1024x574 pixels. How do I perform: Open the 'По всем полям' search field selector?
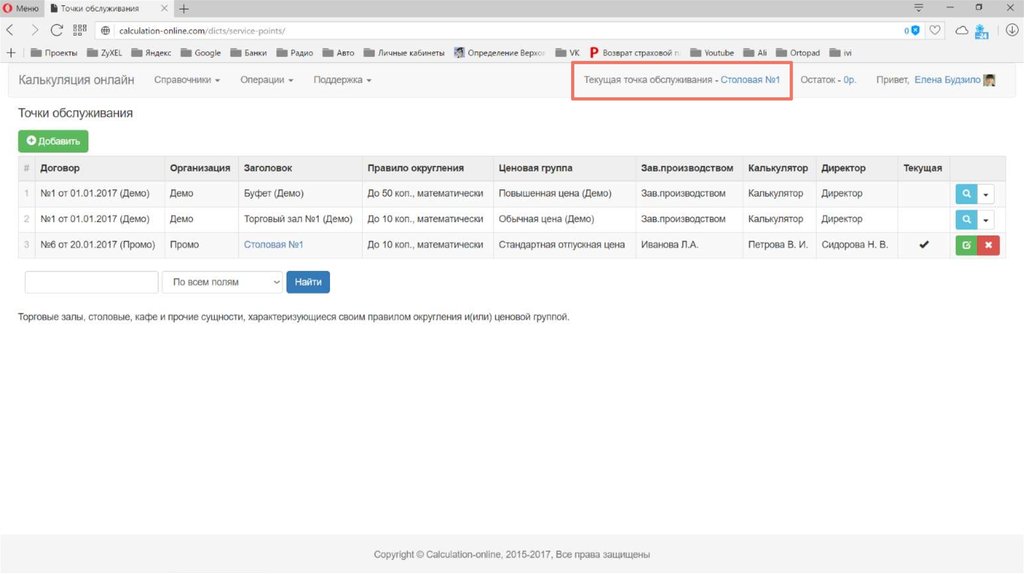tap(222, 283)
